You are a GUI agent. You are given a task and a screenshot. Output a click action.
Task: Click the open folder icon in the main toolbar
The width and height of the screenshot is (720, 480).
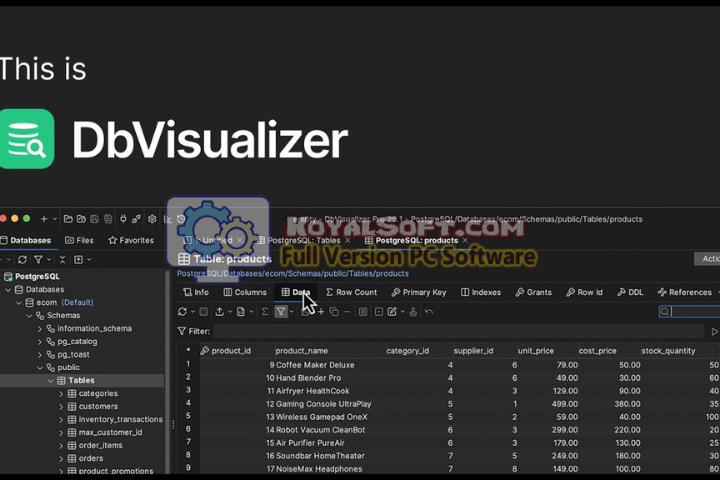click(68, 219)
